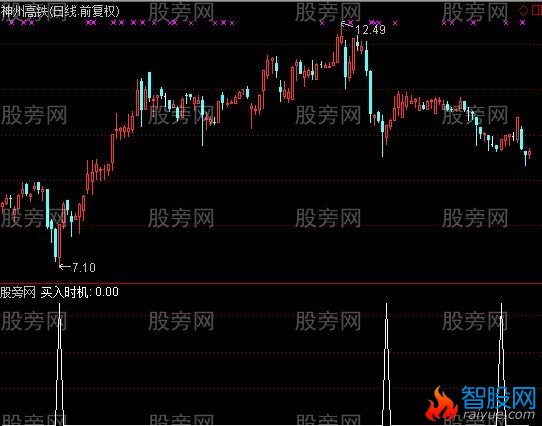The height and width of the screenshot is (426, 542).
Task: Click the chart title 神州高铁(日线.前复权)
Action: pyautogui.click(x=60, y=11)
